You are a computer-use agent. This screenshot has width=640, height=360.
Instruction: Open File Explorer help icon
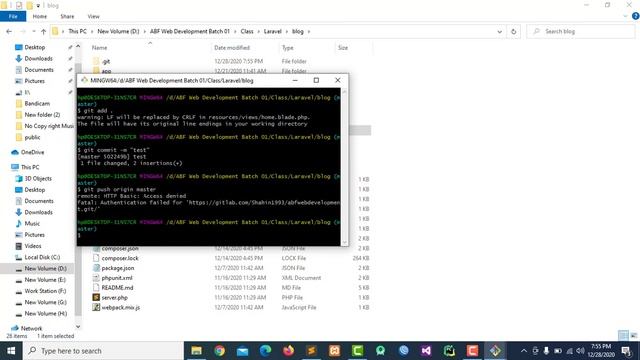[x=636, y=16]
